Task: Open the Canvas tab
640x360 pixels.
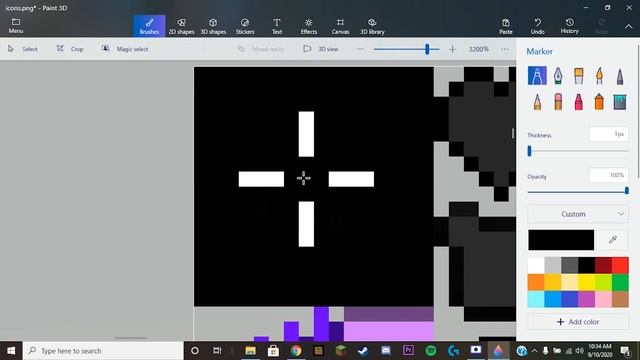Action: pos(340,26)
